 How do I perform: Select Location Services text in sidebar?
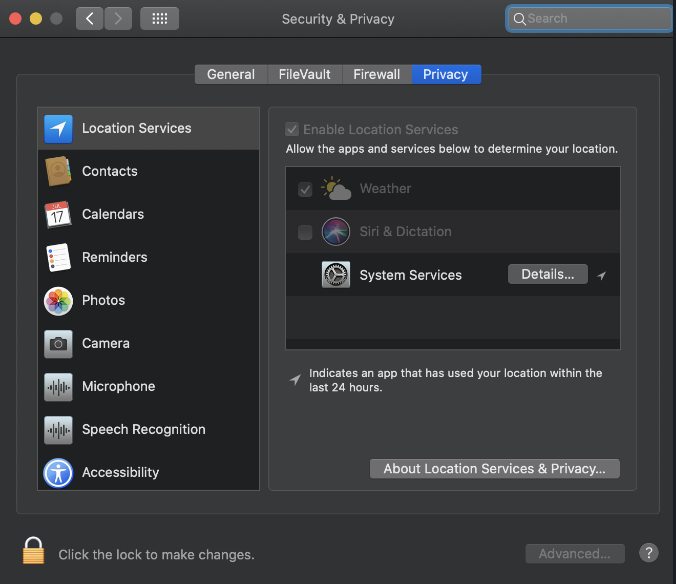pos(137,128)
